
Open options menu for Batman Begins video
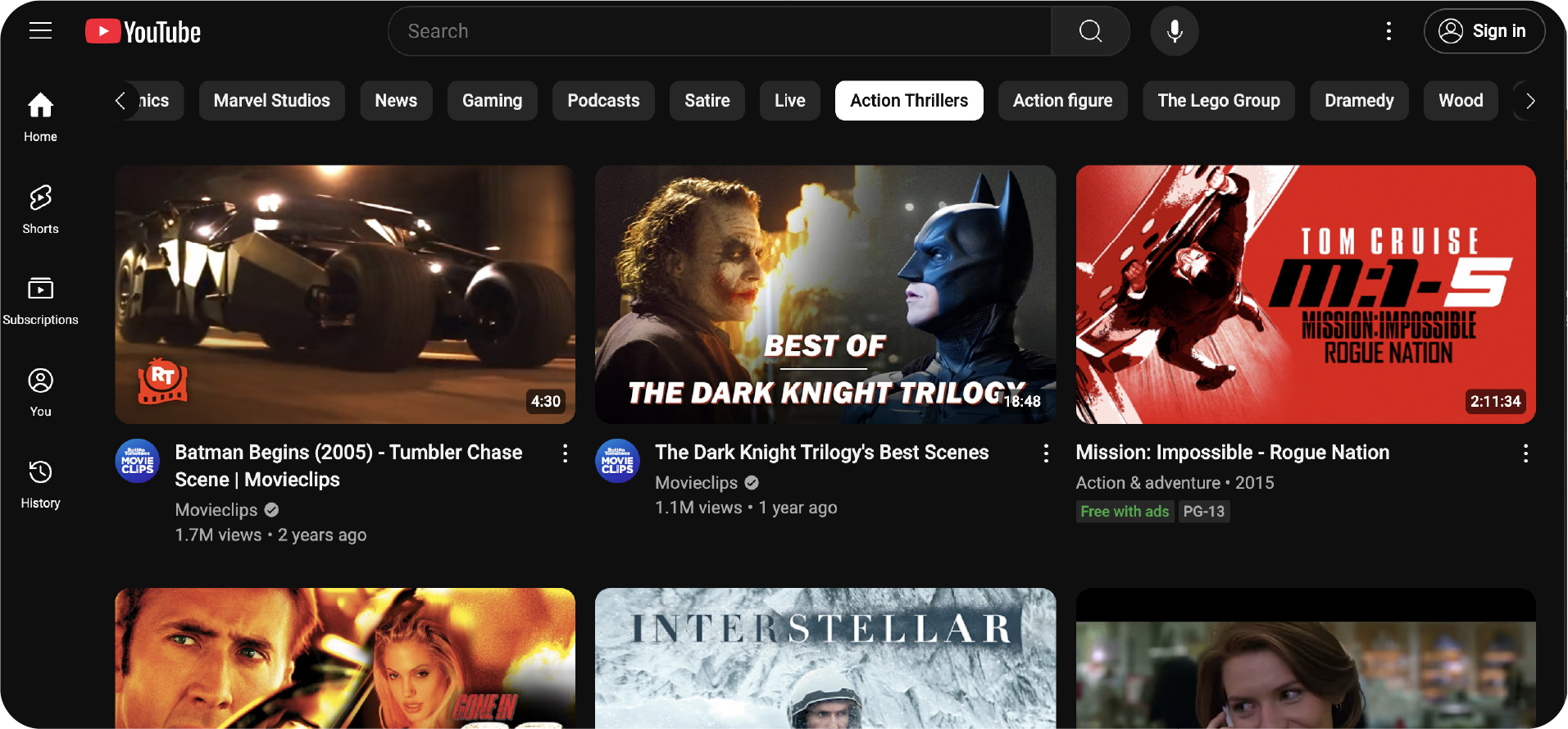tap(565, 453)
